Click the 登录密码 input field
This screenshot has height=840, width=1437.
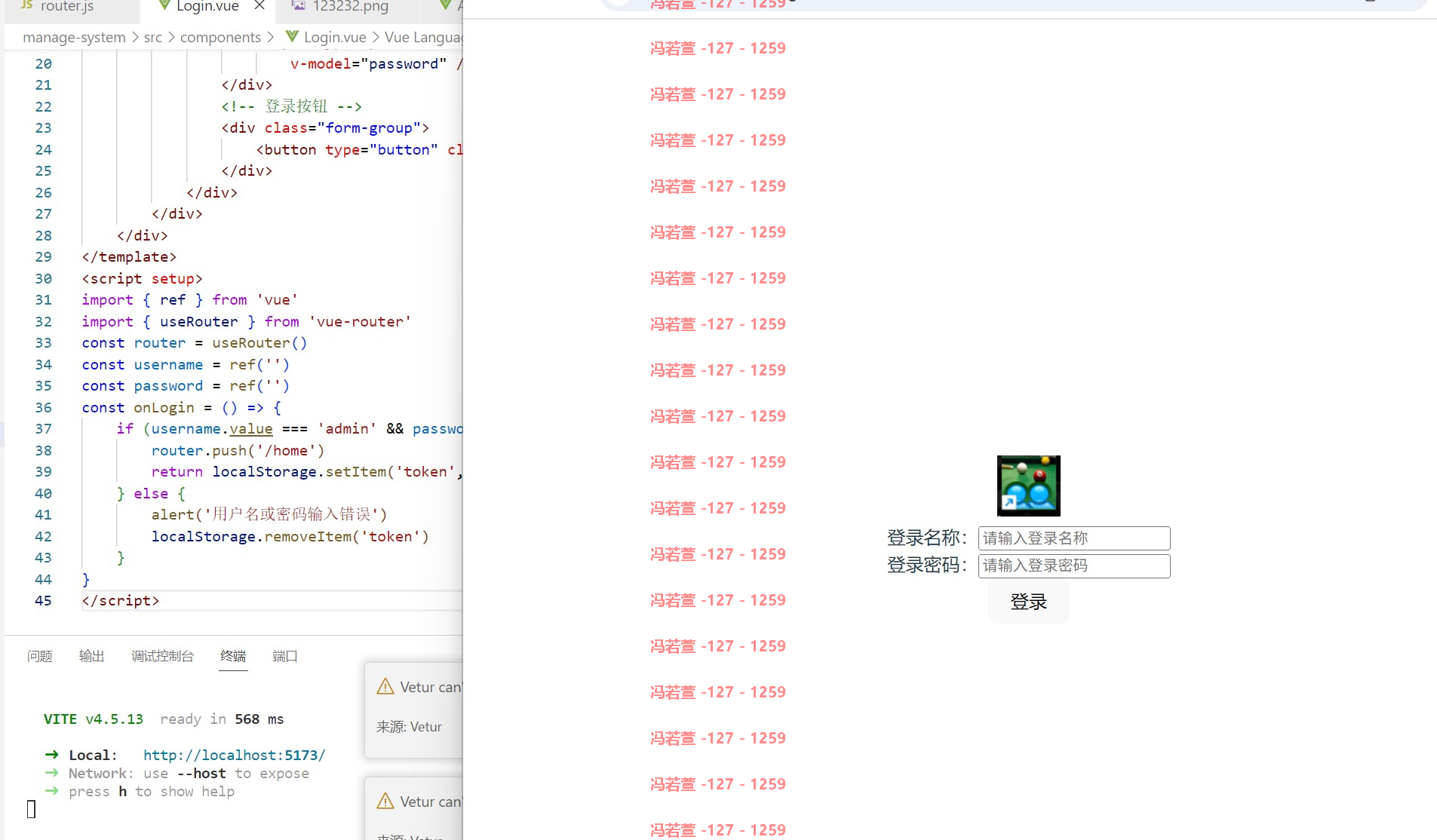pyautogui.click(x=1074, y=566)
